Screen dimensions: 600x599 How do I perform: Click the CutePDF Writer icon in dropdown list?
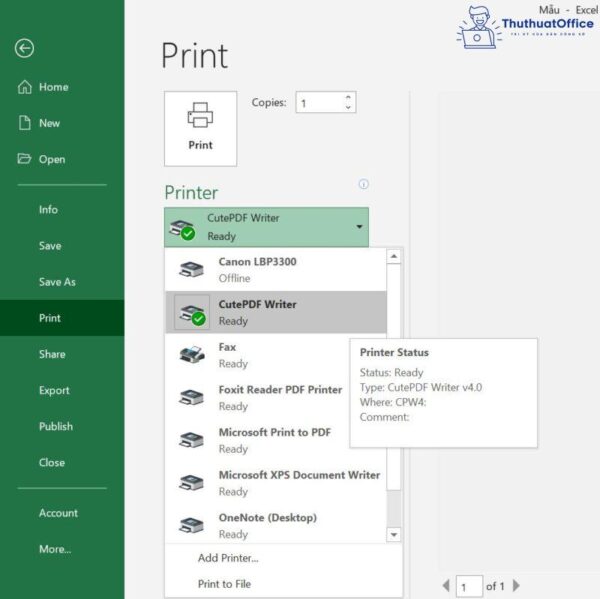[192, 312]
